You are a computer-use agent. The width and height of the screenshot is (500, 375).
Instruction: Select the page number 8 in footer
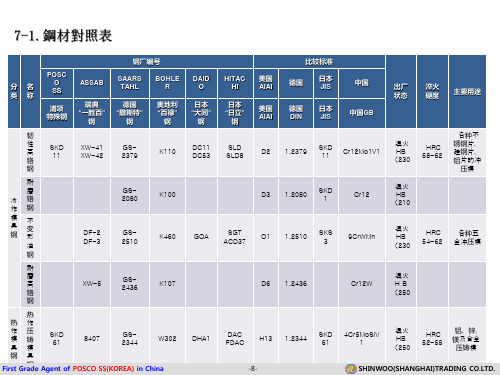click(253, 369)
